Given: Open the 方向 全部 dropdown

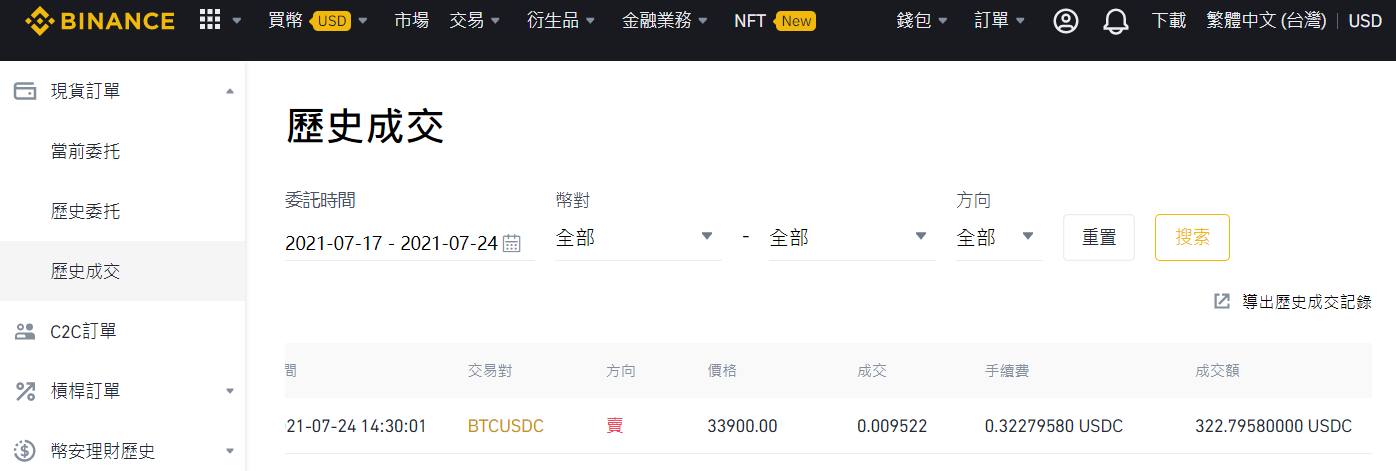Looking at the screenshot, I should 999,238.
